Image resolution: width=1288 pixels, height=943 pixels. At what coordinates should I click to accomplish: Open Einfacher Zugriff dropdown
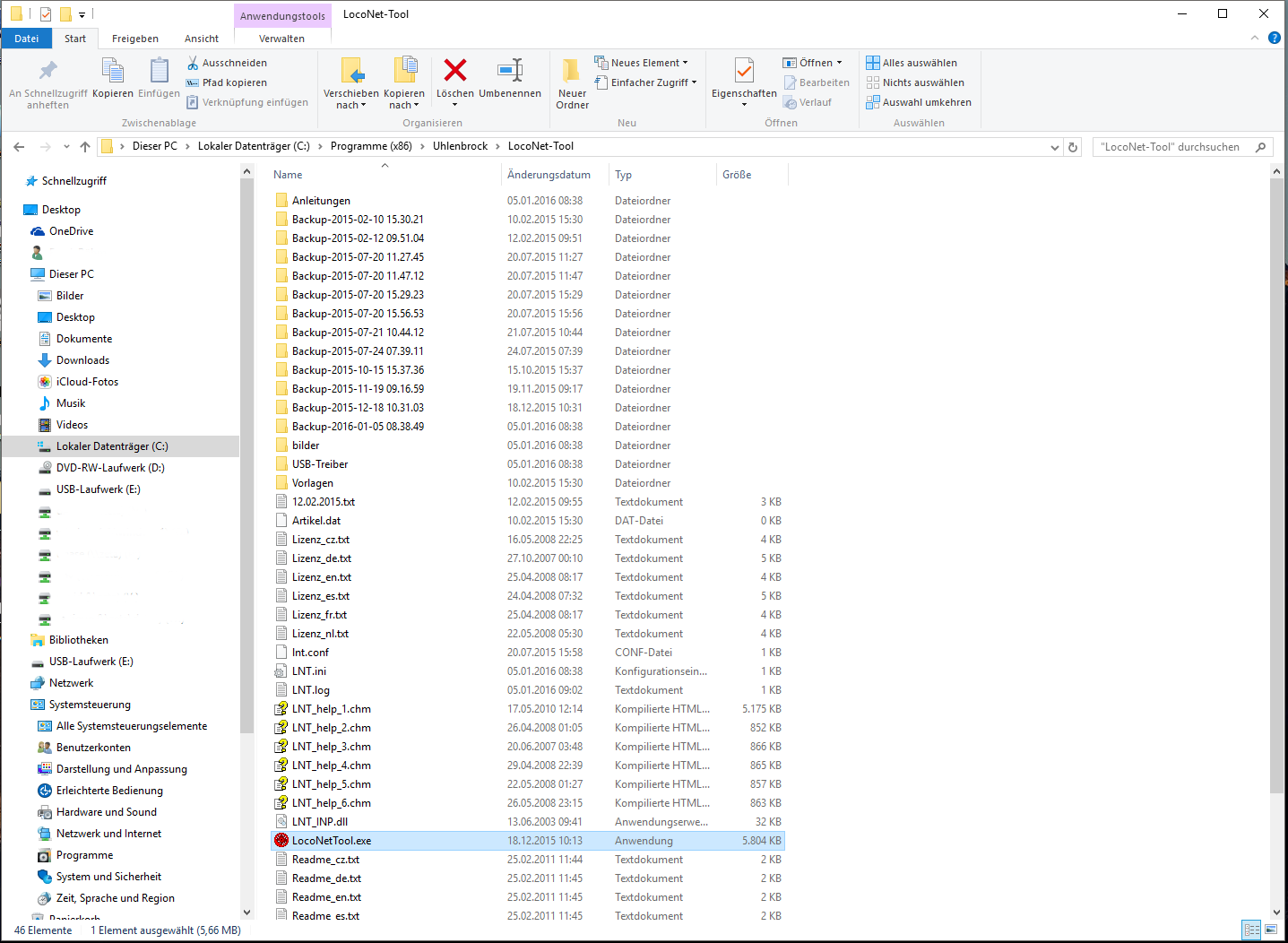tap(645, 82)
